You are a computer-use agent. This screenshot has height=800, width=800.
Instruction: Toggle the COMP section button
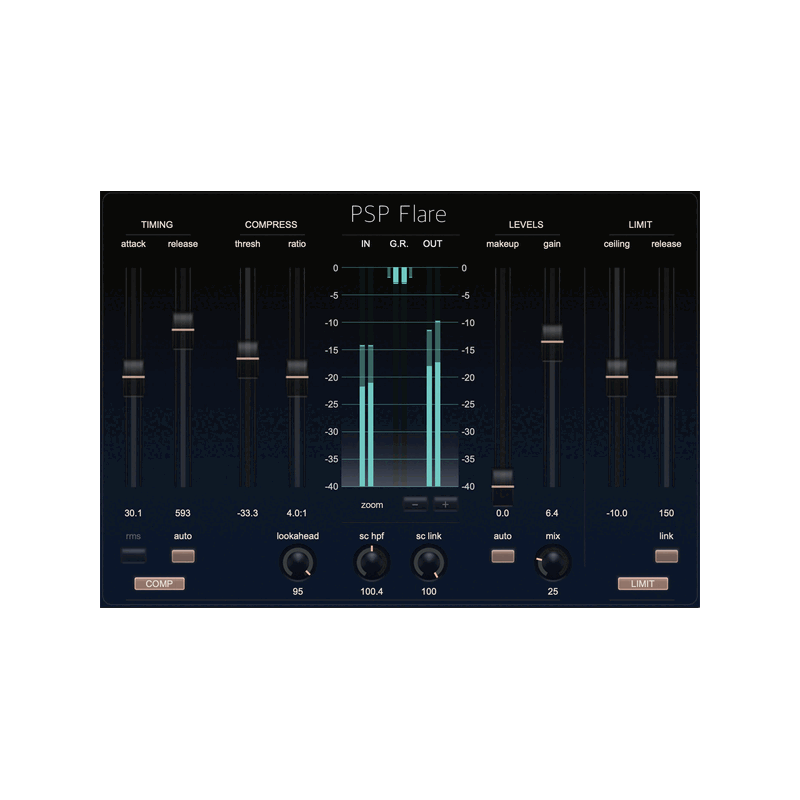click(x=159, y=584)
